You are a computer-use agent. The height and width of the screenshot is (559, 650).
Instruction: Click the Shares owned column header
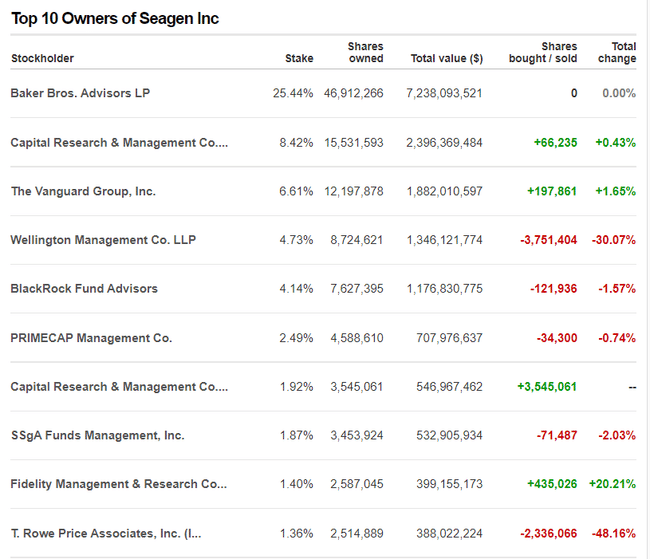[x=365, y=52]
